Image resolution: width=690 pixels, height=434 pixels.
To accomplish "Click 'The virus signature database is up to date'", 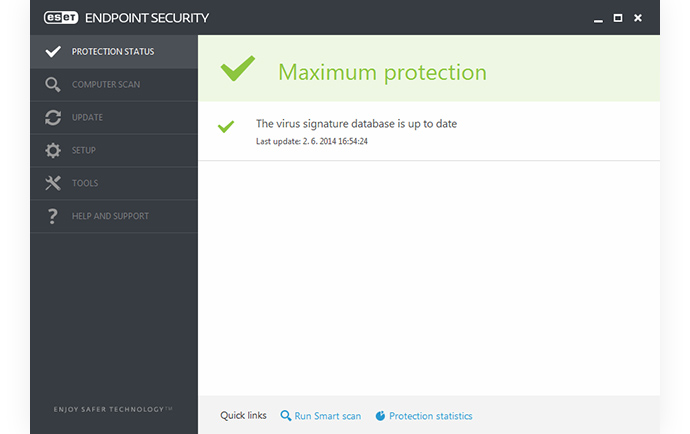I will (356, 124).
